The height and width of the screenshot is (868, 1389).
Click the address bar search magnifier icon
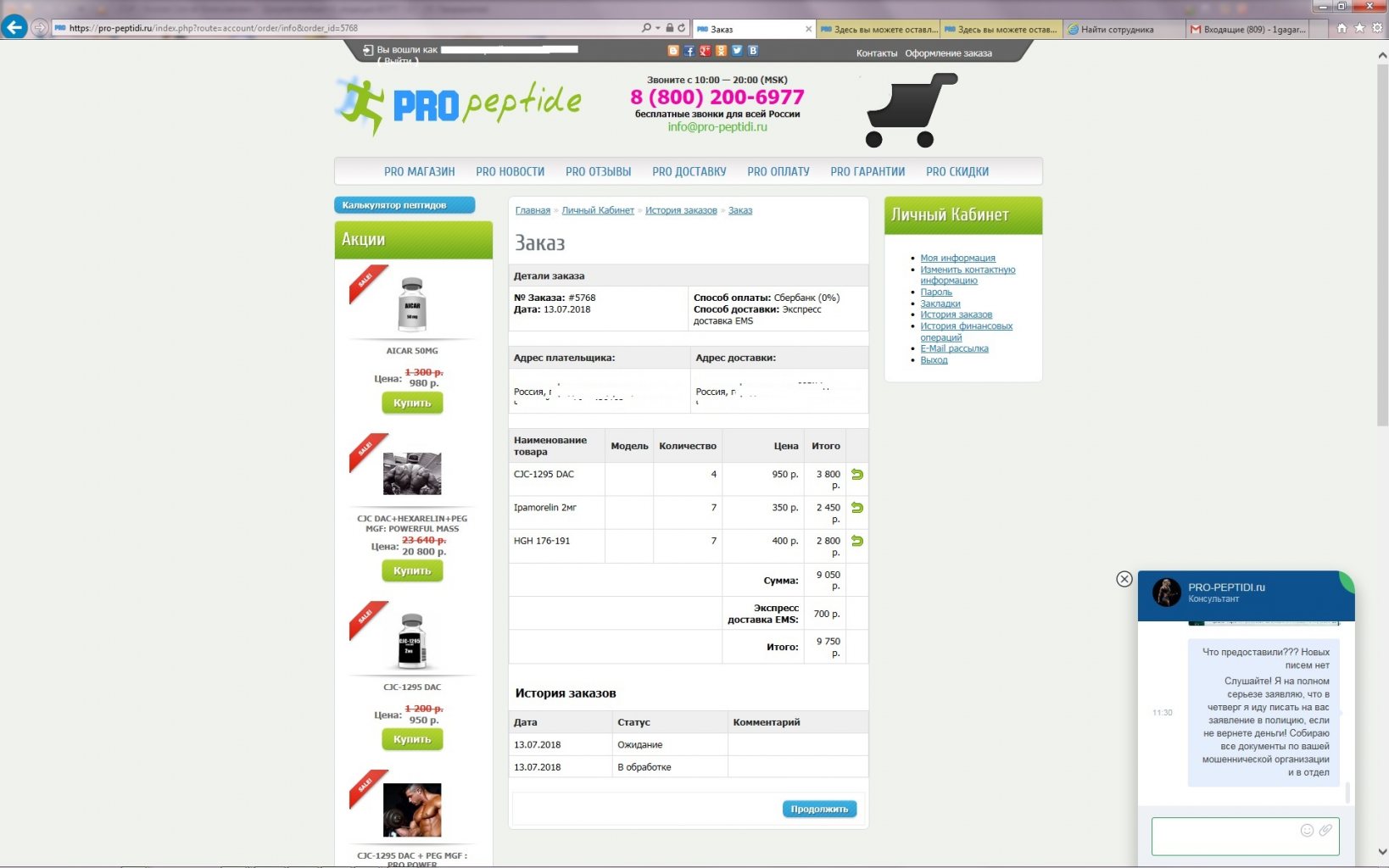[x=646, y=28]
